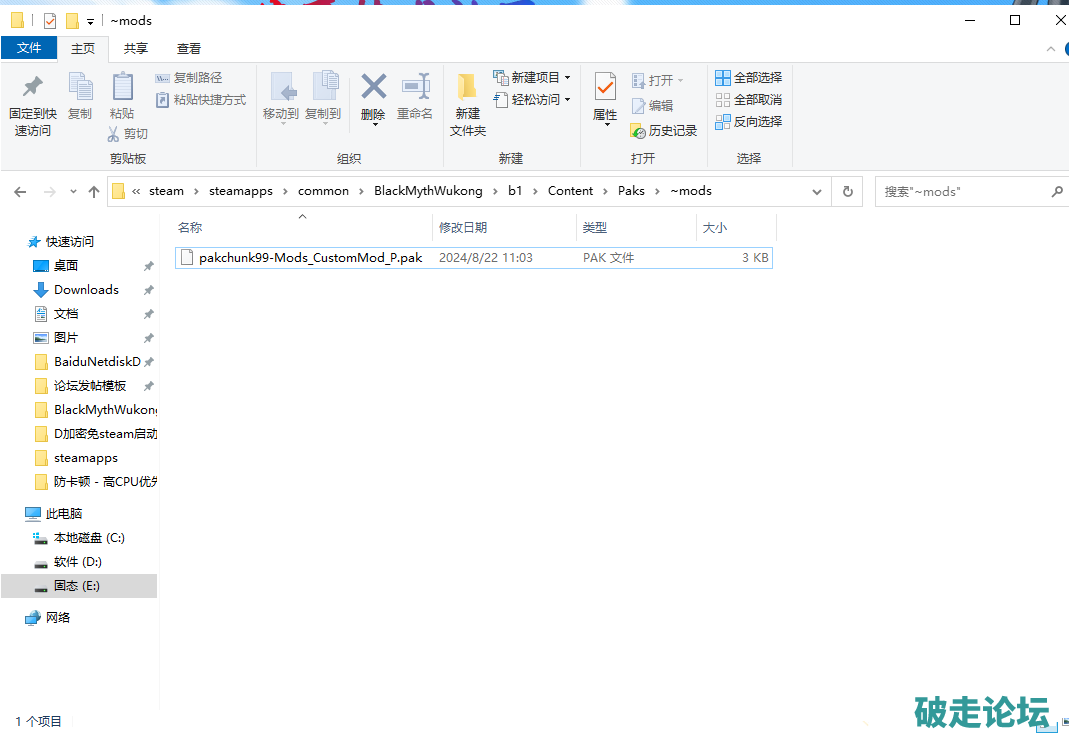Click the 重命名 rename icon
1069x734 pixels.
pos(415,87)
